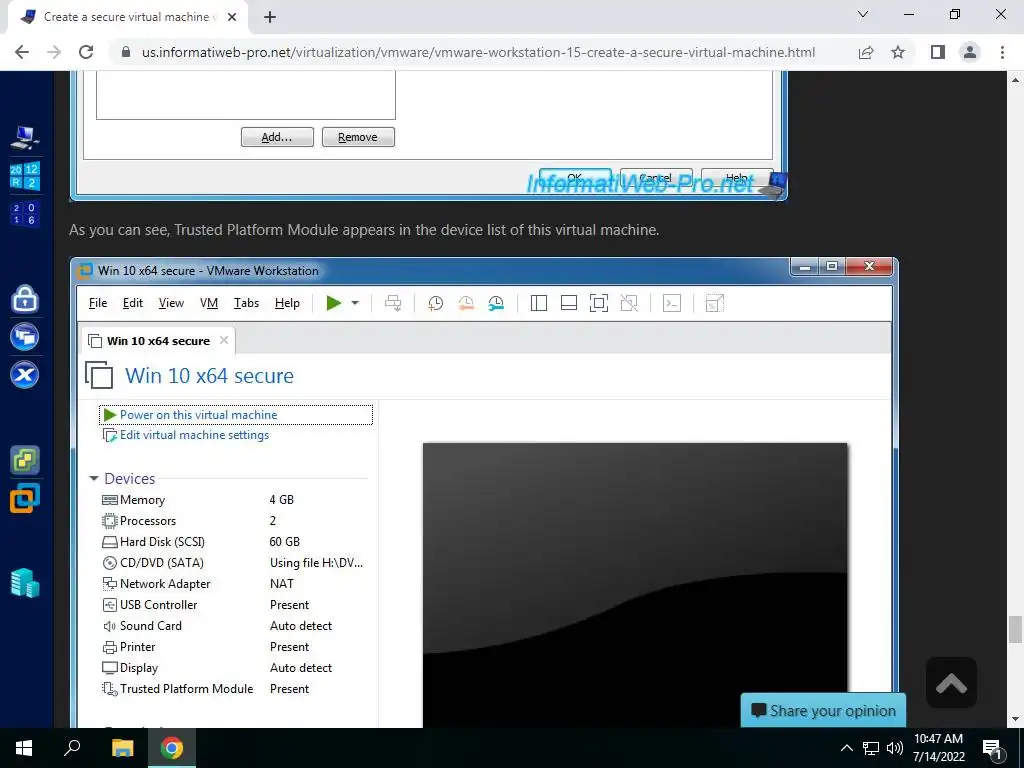Click Share your opinion button
Image resolution: width=1024 pixels, height=768 pixels.
[823, 711]
